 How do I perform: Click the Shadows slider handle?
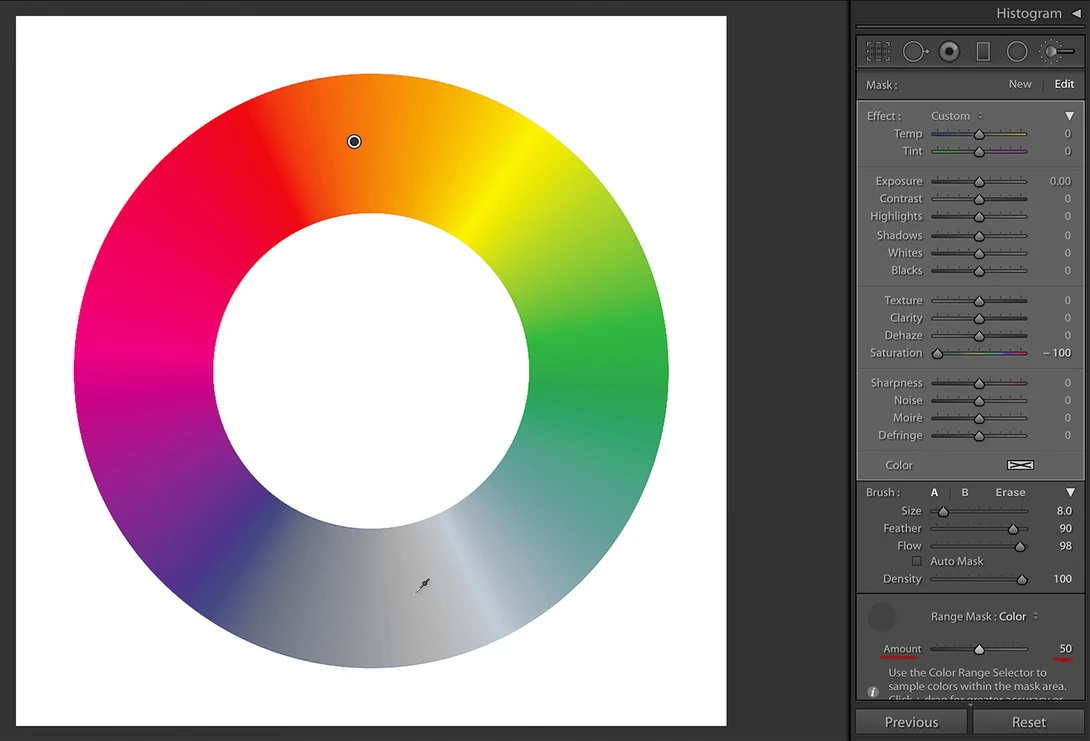(979, 236)
